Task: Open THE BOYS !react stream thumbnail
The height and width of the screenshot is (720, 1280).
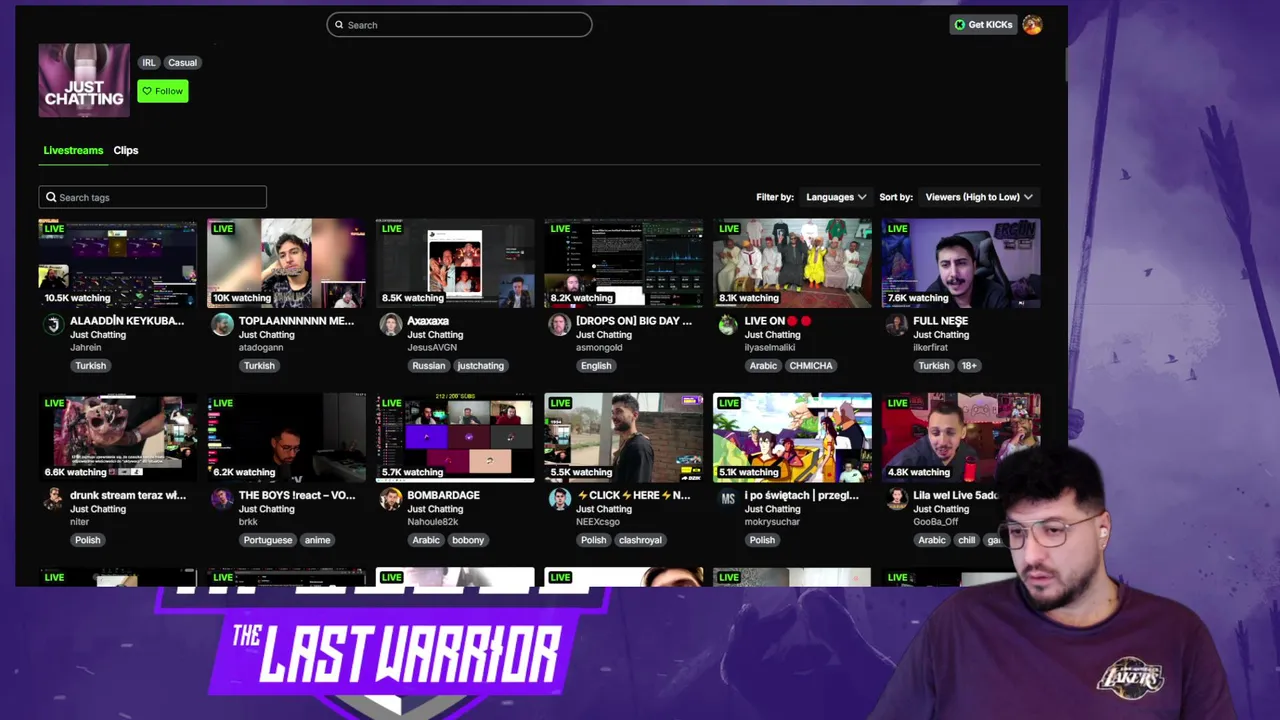Action: (x=286, y=437)
